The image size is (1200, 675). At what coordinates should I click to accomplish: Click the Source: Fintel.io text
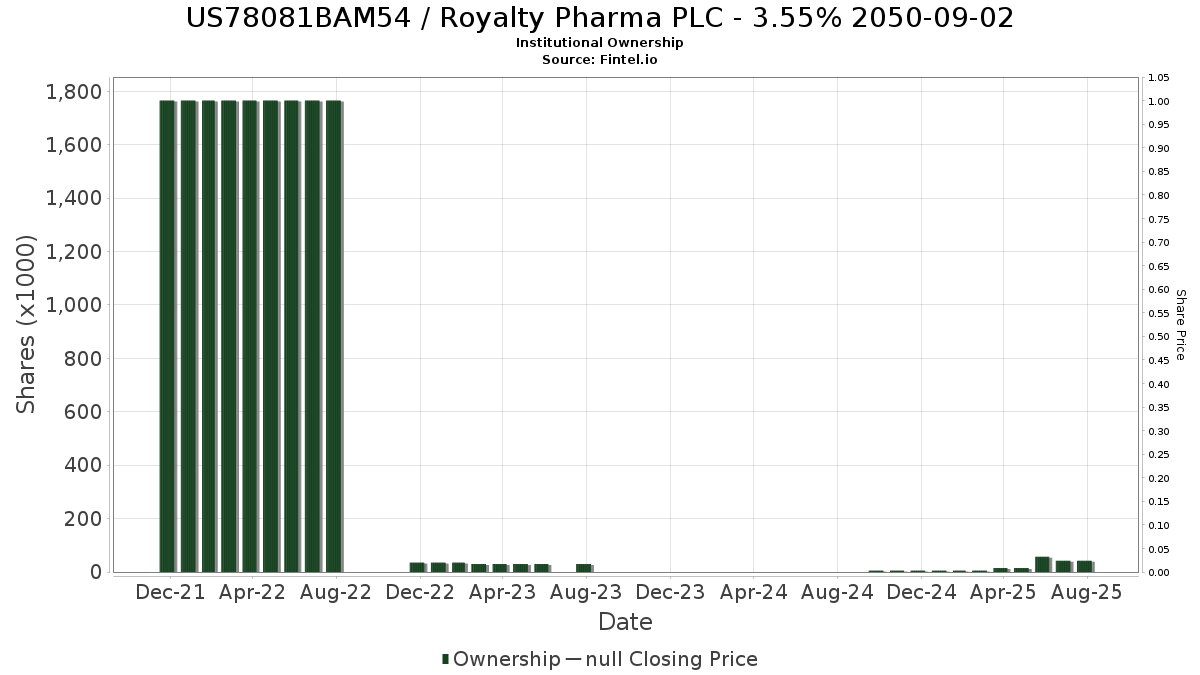[x=599, y=59]
